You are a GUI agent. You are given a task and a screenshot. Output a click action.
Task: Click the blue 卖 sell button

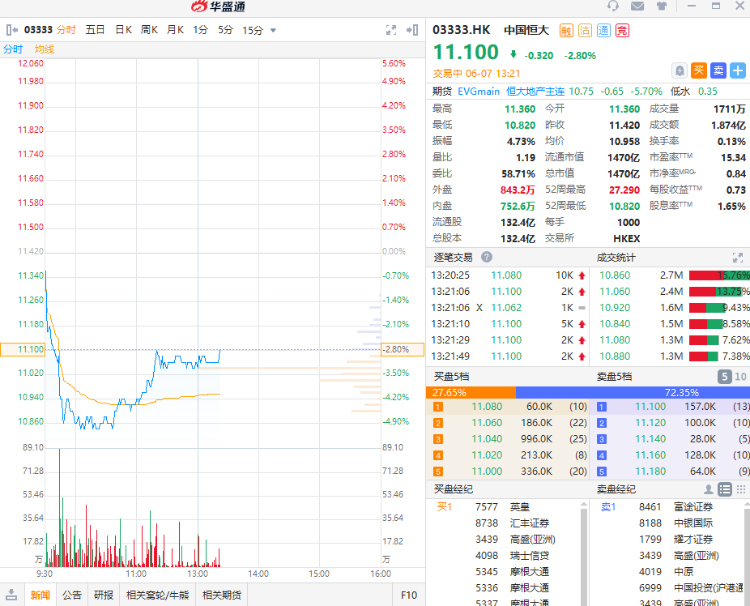[718, 71]
